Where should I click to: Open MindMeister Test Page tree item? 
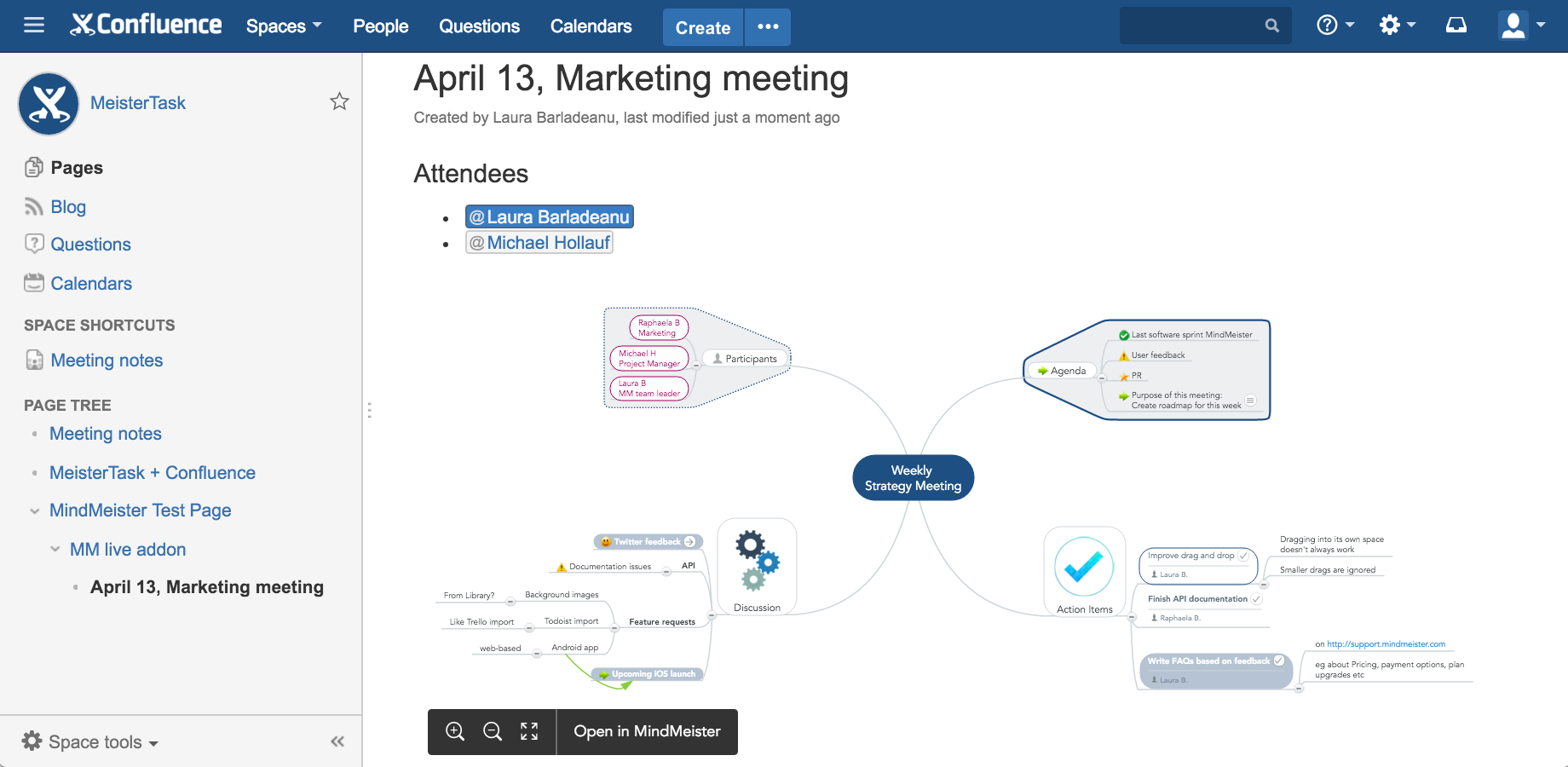[x=141, y=510]
